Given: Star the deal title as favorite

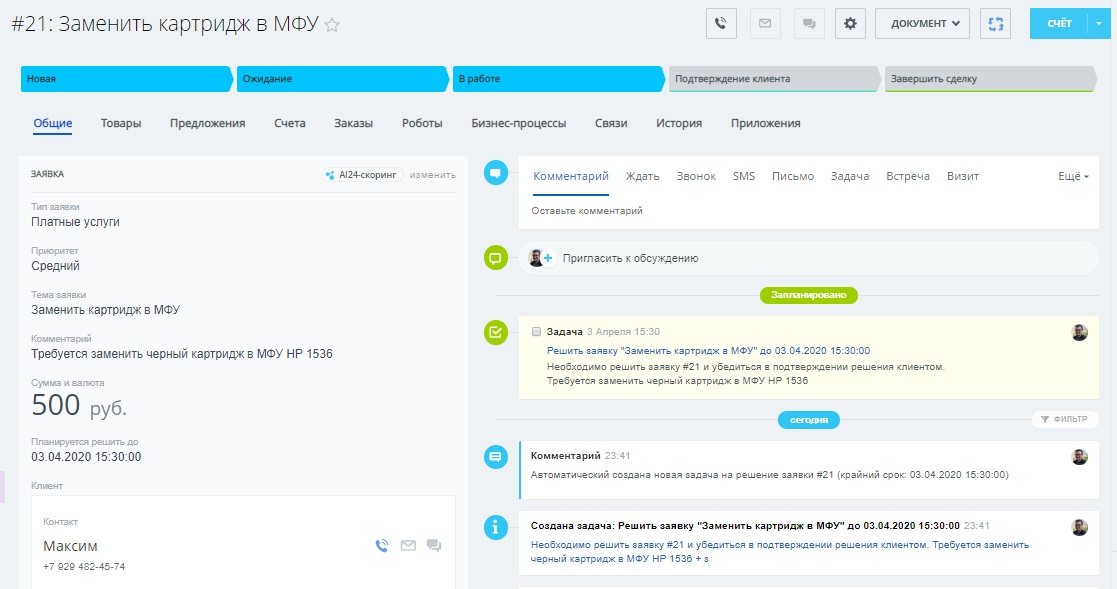Looking at the screenshot, I should (x=332, y=26).
